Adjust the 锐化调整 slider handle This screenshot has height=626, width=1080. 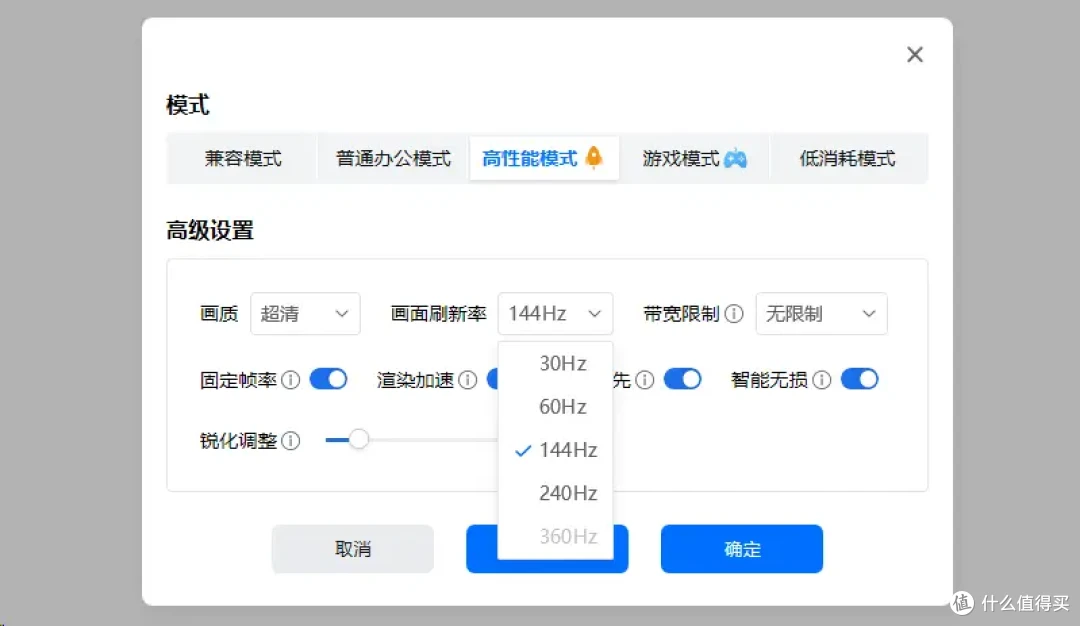click(x=358, y=439)
